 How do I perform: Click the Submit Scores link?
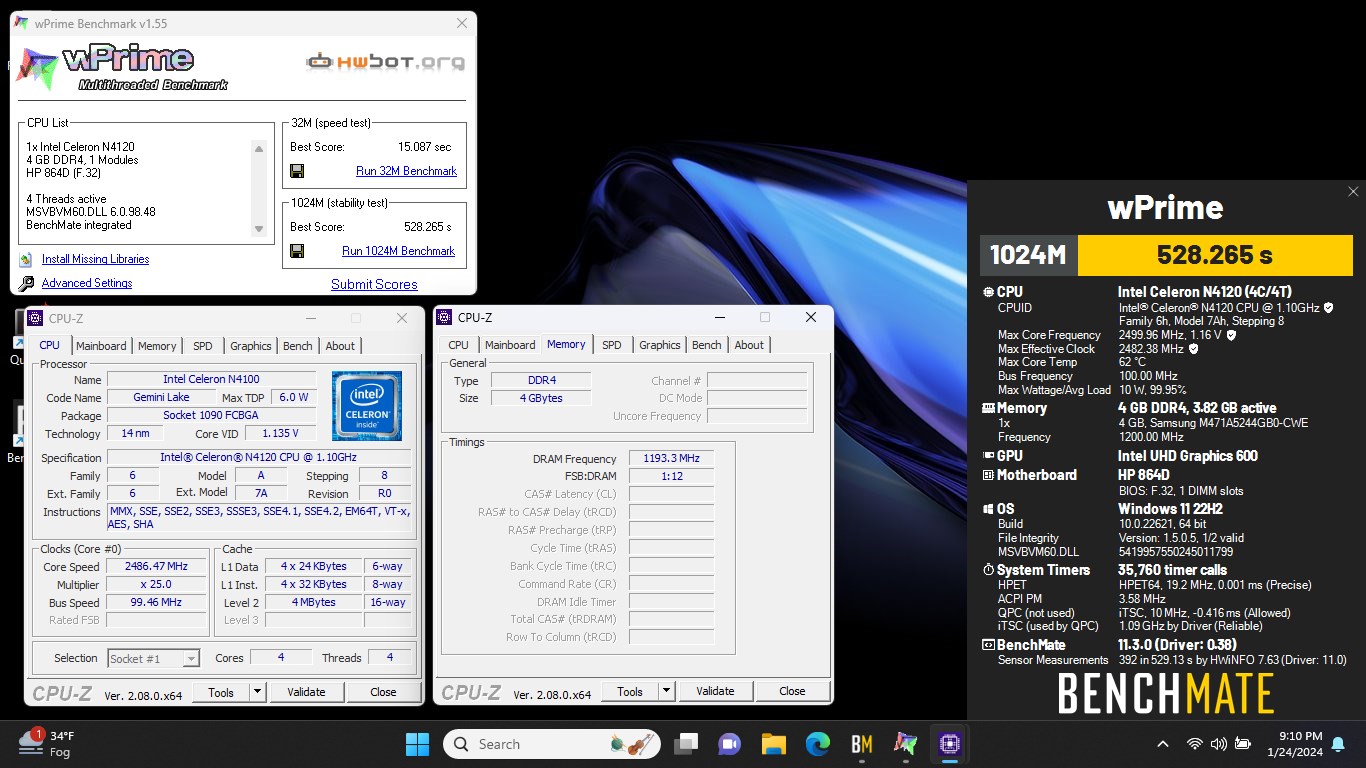coord(374,285)
